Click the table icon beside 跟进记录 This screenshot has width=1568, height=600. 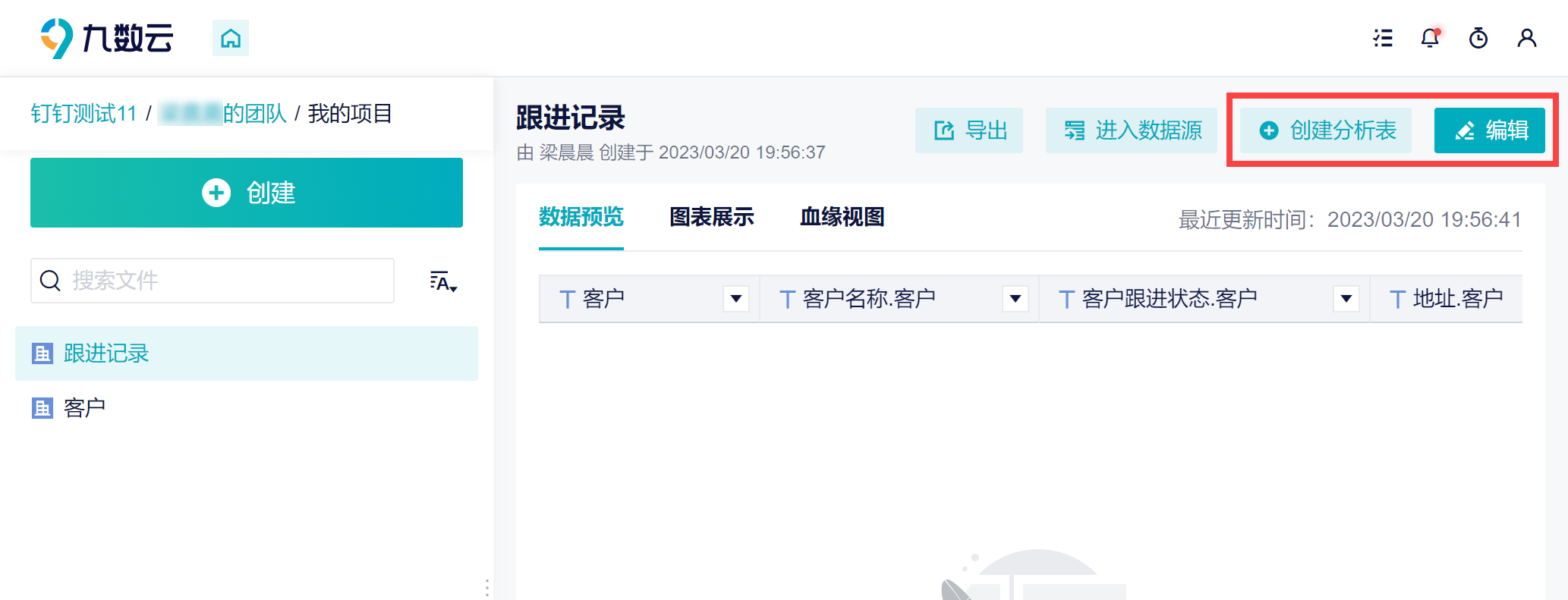coord(43,353)
